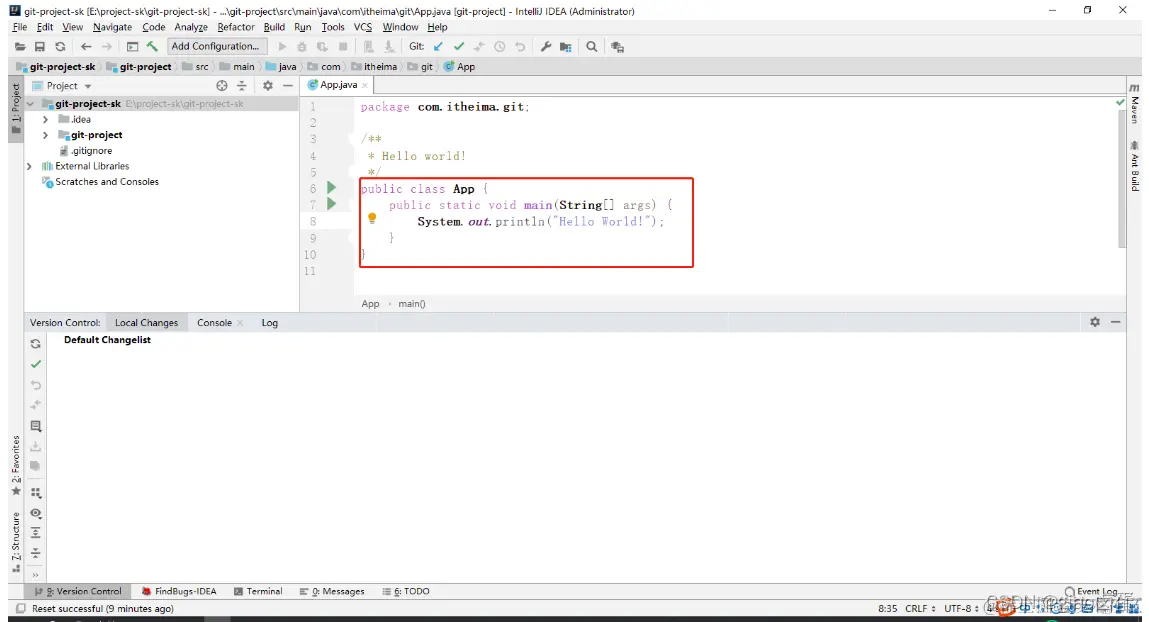Save all using the floppy disk icon
The image size is (1149, 622).
click(x=40, y=46)
